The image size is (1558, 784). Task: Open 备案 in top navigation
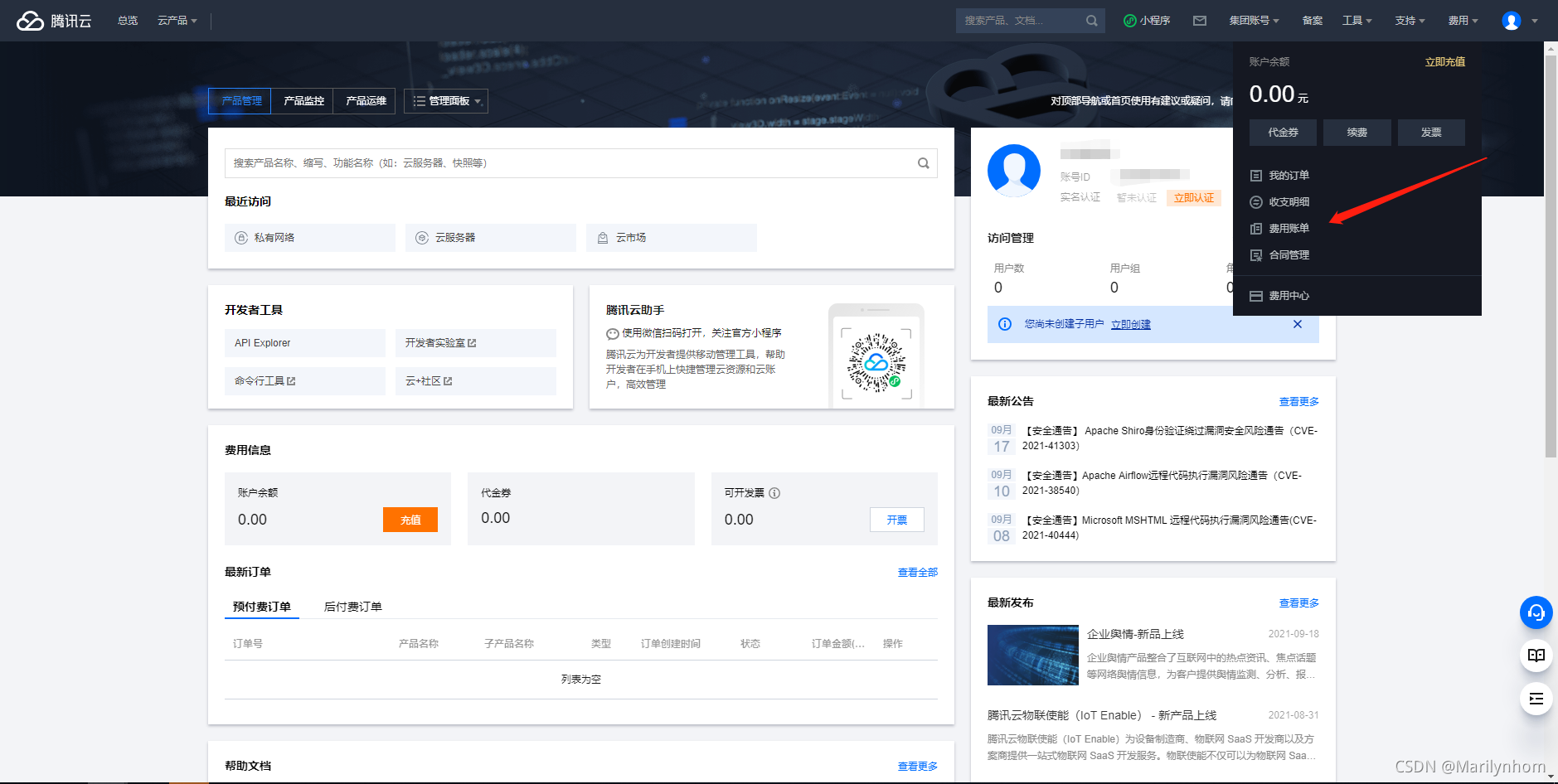[1313, 21]
